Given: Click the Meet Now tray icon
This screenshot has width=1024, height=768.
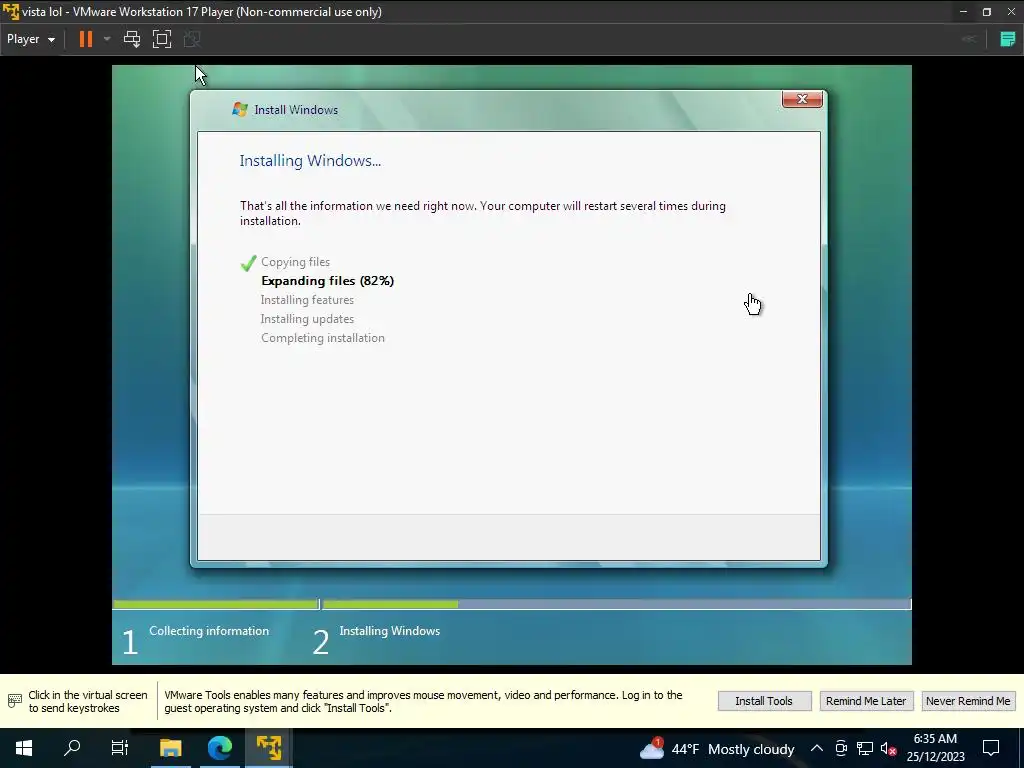Looking at the screenshot, I should click(841, 748).
